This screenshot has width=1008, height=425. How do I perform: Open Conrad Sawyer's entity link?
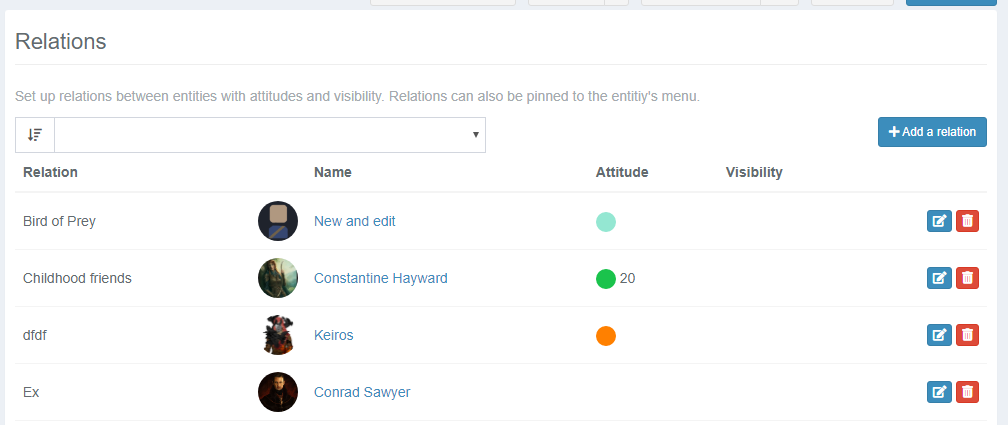361,392
